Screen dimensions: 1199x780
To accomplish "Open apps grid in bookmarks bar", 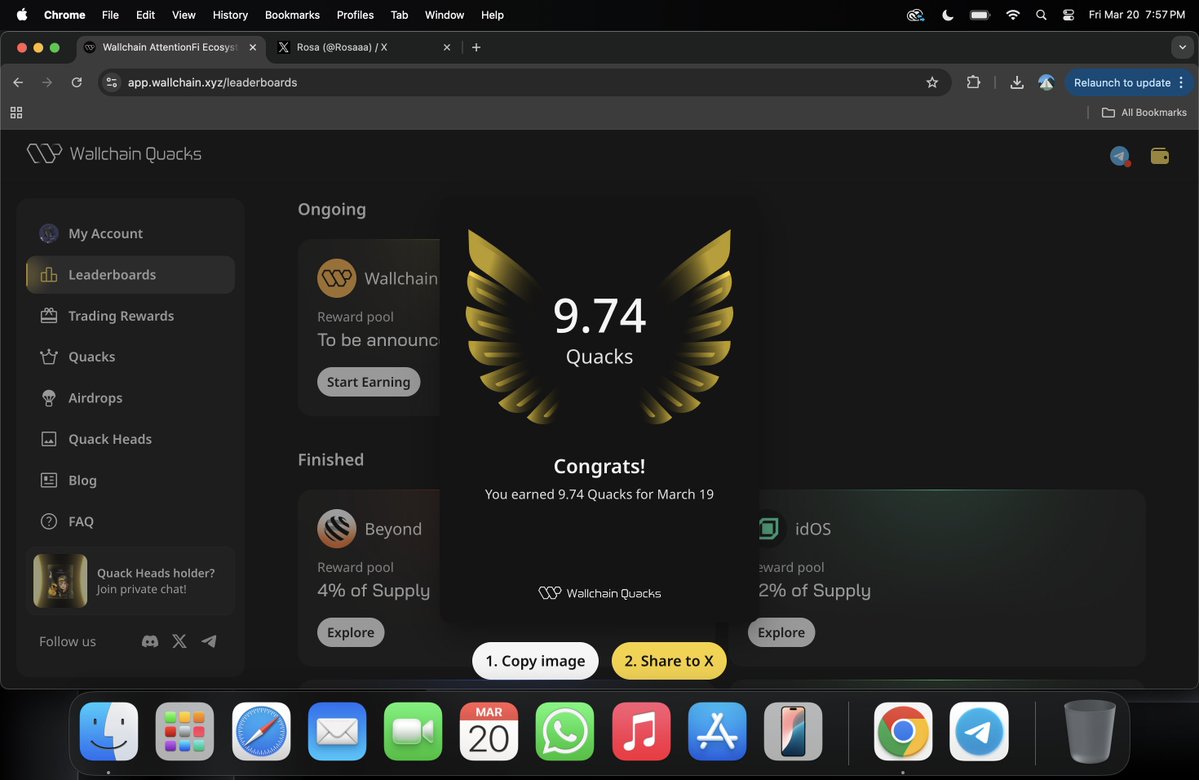I will tap(16, 112).
